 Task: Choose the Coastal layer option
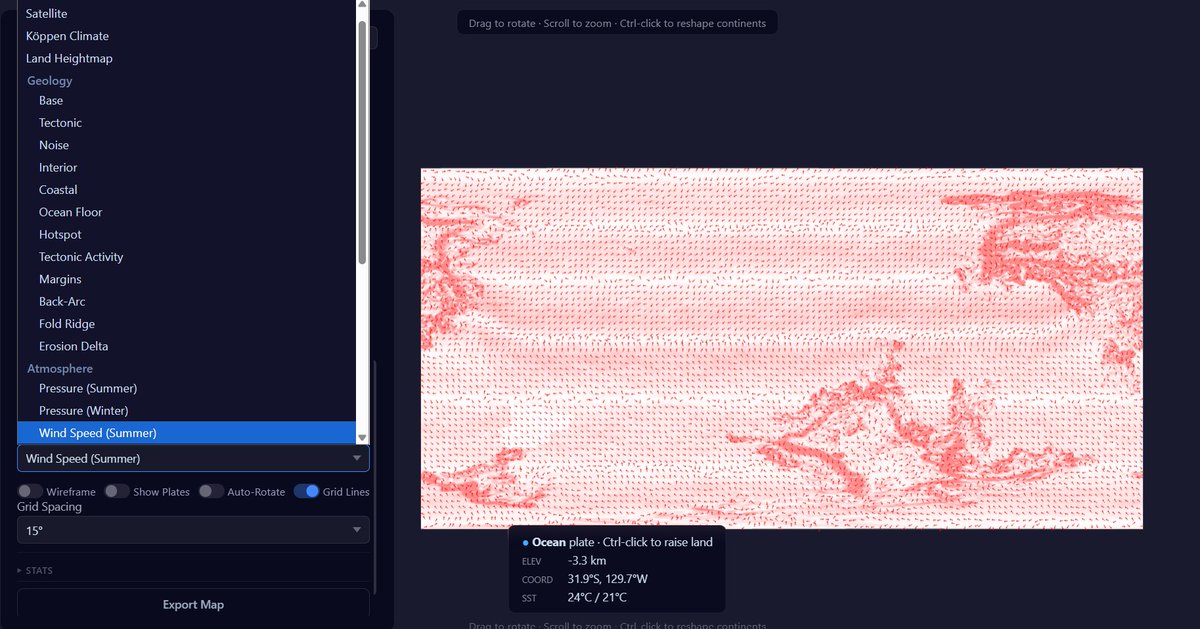187,190
